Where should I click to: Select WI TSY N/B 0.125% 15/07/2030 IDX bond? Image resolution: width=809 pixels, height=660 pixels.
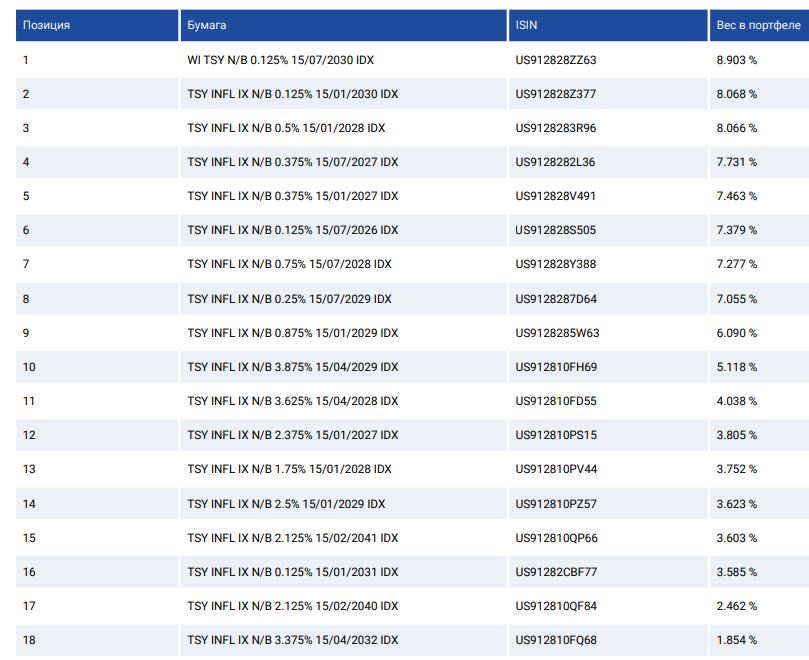pos(281,60)
